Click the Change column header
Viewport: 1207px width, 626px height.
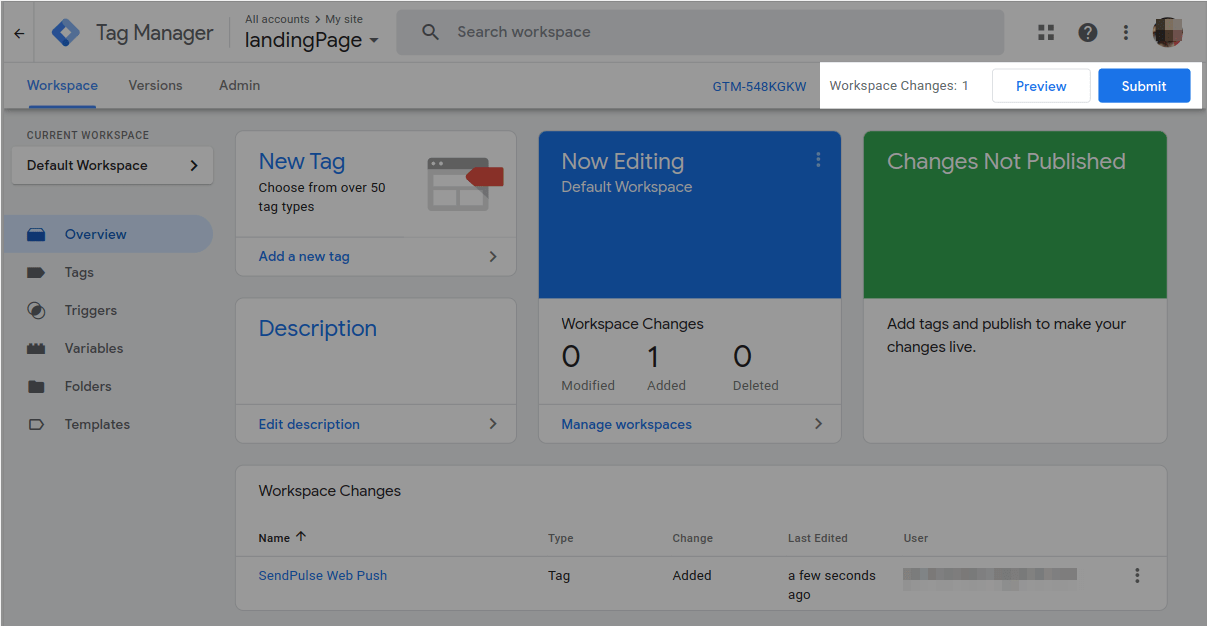click(x=692, y=538)
